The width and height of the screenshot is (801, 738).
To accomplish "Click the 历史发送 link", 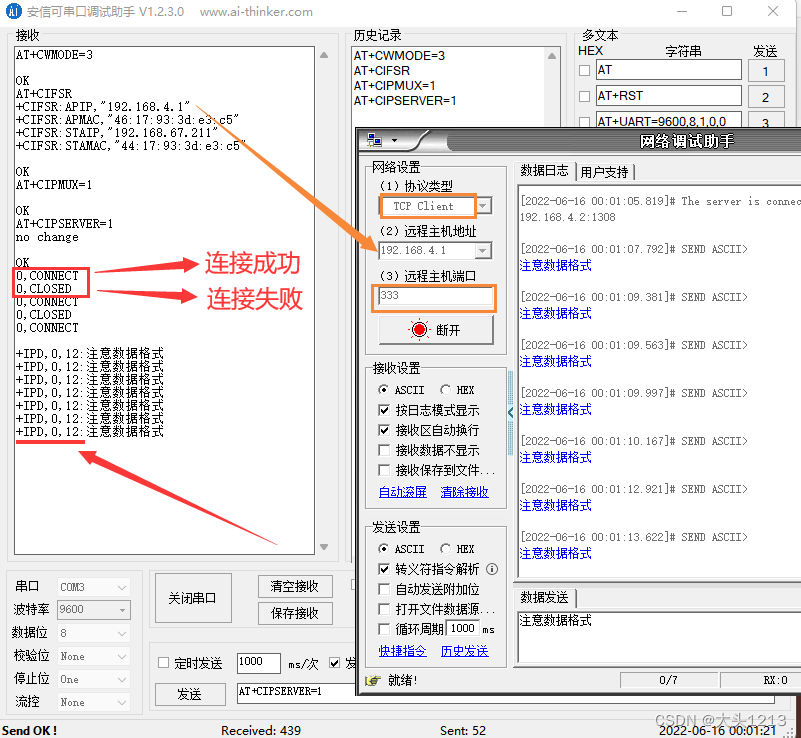I will 464,651.
